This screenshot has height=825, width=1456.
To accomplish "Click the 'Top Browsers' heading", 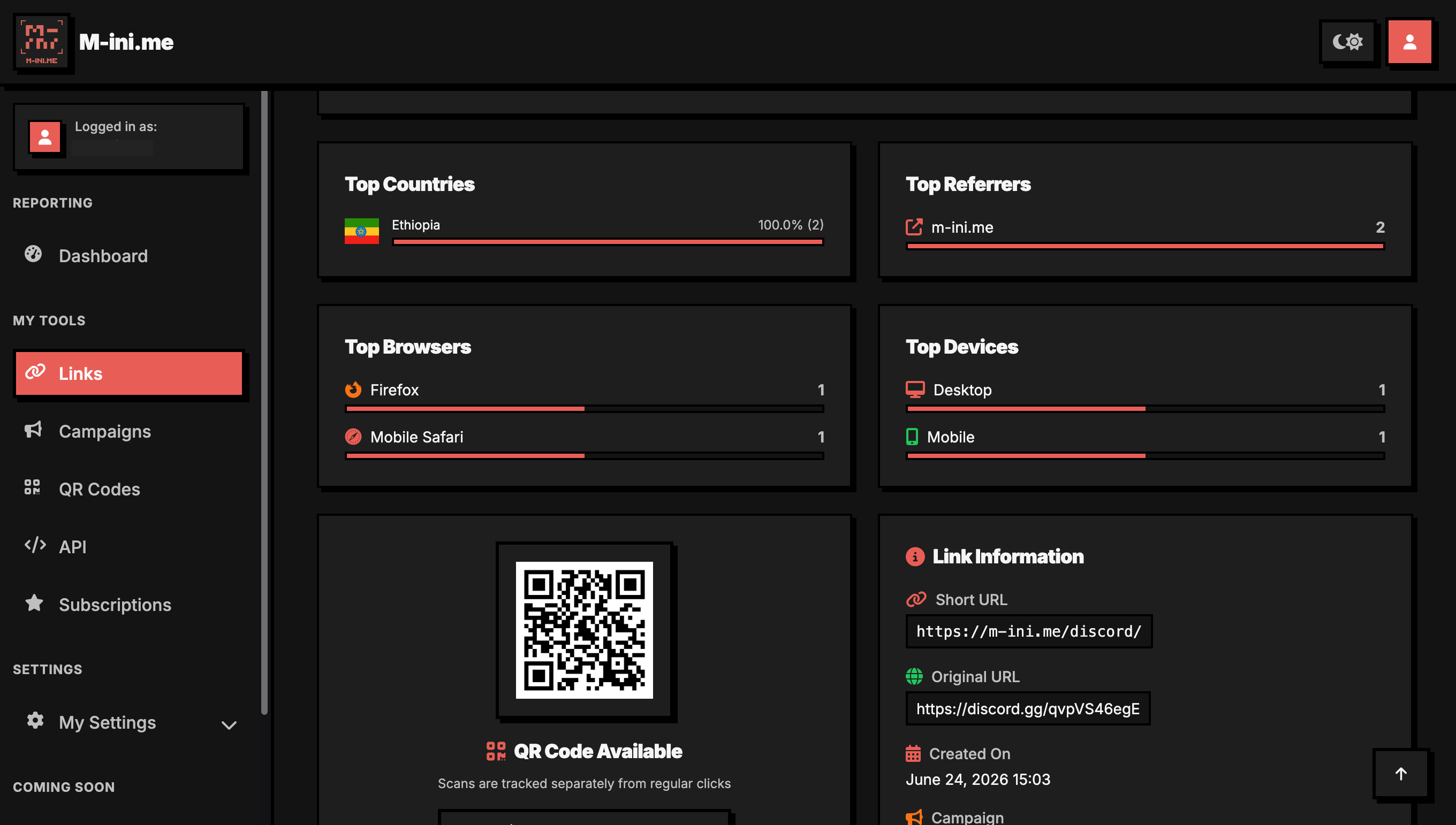I will point(408,347).
